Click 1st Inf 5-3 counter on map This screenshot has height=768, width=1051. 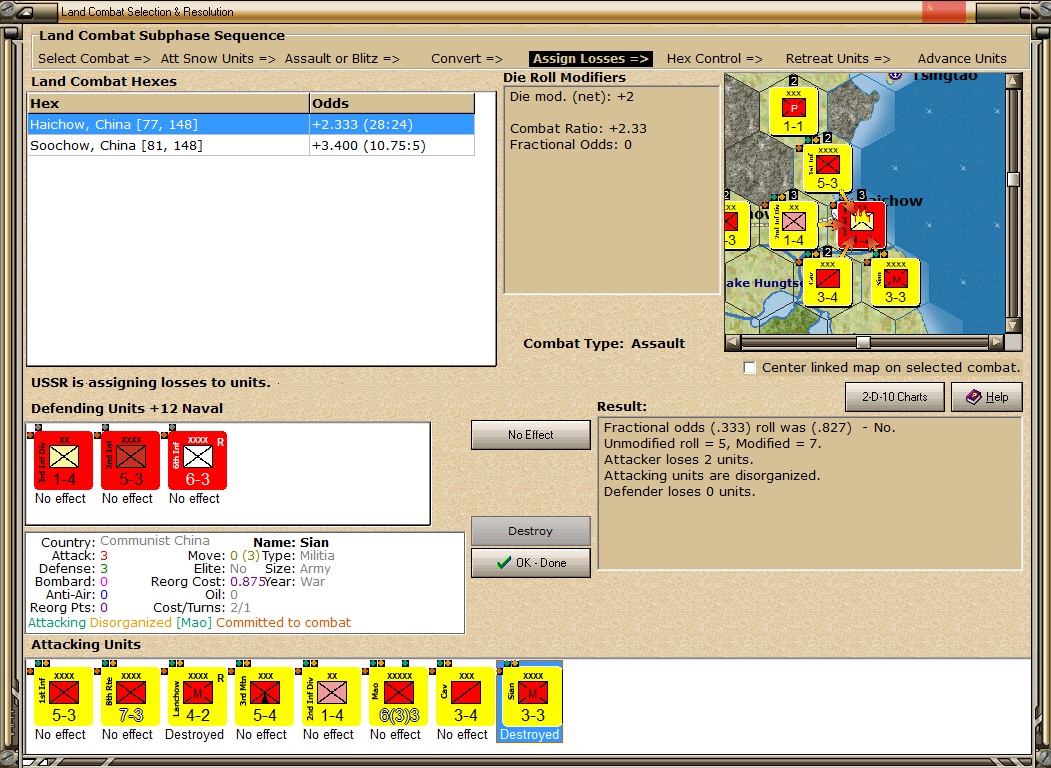click(828, 168)
